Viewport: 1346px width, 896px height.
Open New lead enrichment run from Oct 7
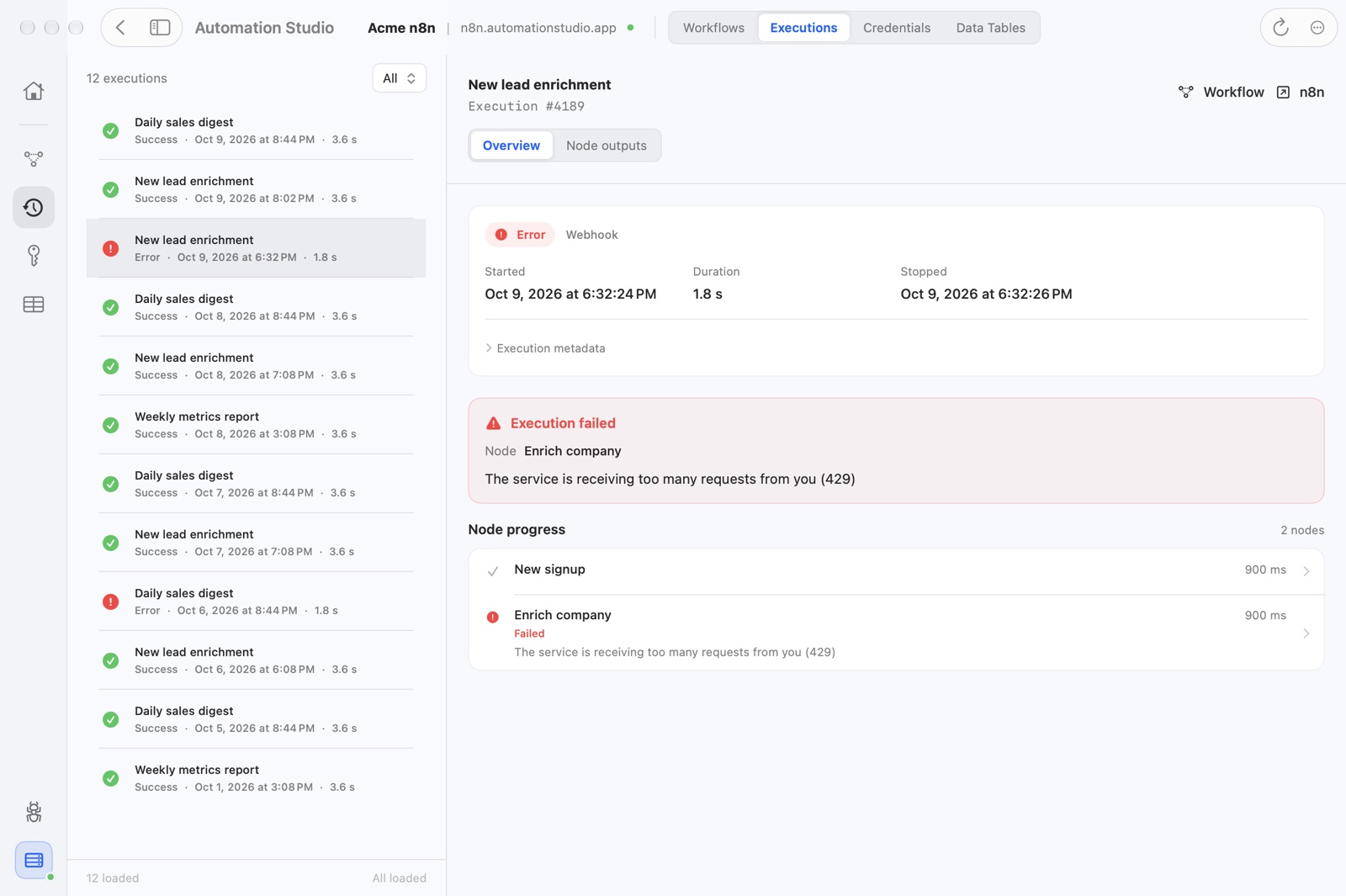click(256, 543)
